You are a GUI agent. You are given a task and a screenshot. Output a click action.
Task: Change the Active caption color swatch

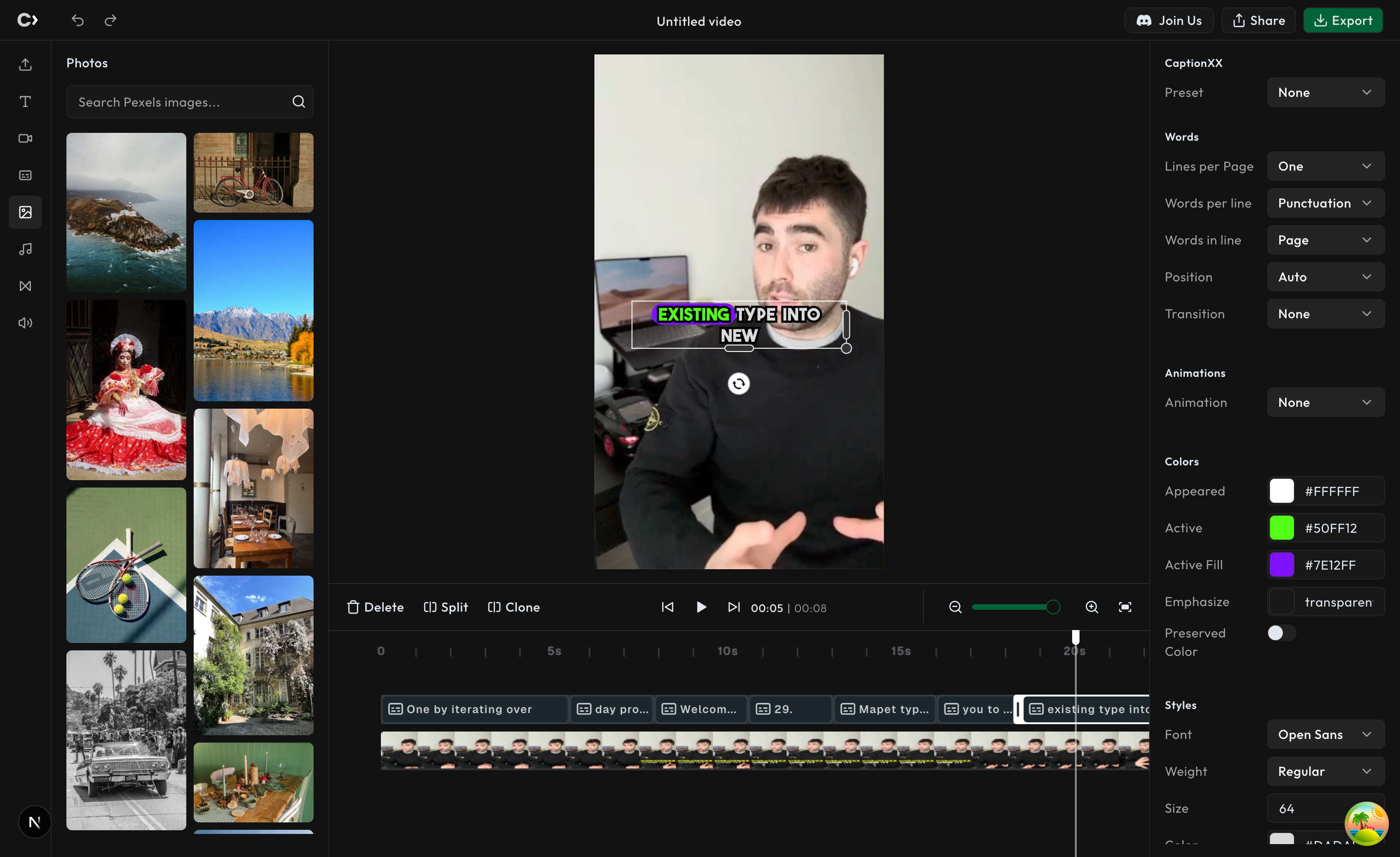tap(1282, 527)
